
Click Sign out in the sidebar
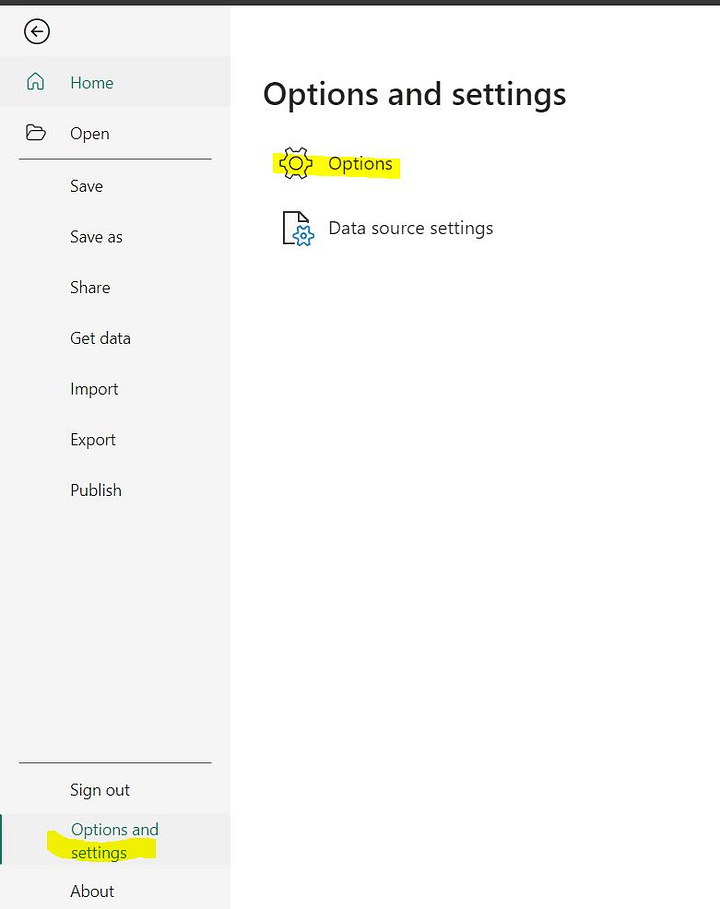[115, 790]
